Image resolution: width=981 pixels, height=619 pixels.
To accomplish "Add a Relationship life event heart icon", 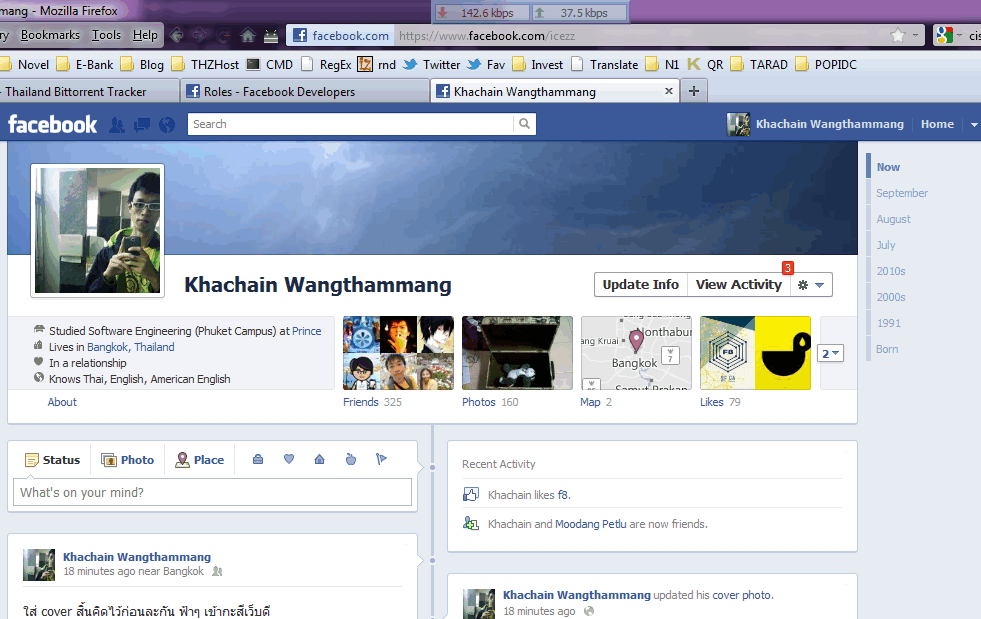I will 289,459.
